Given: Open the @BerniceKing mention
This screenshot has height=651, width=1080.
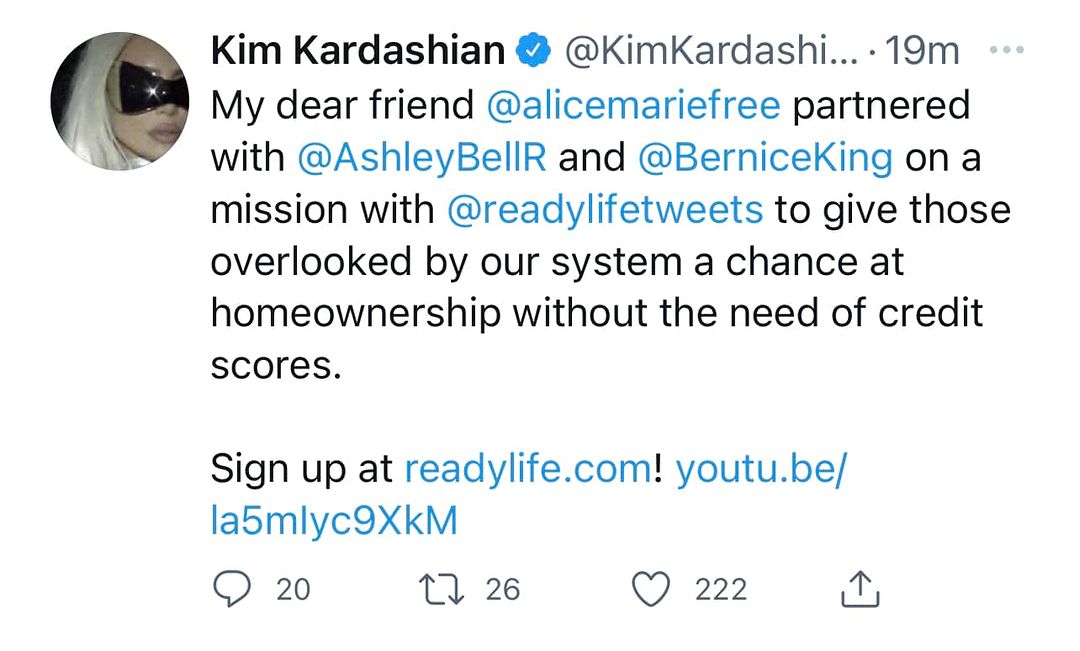Looking at the screenshot, I should pyautogui.click(x=763, y=157).
